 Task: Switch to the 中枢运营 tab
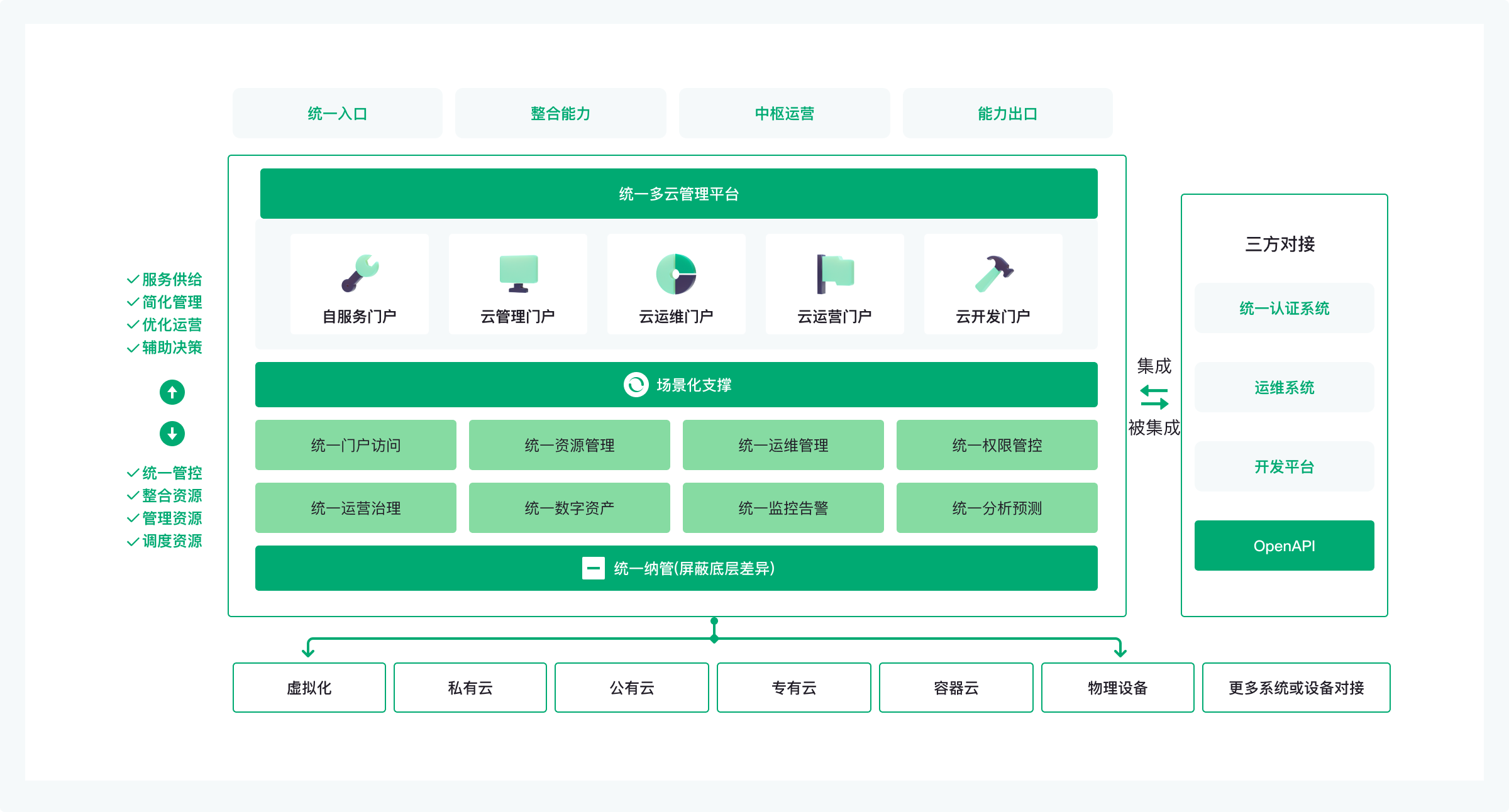click(785, 113)
